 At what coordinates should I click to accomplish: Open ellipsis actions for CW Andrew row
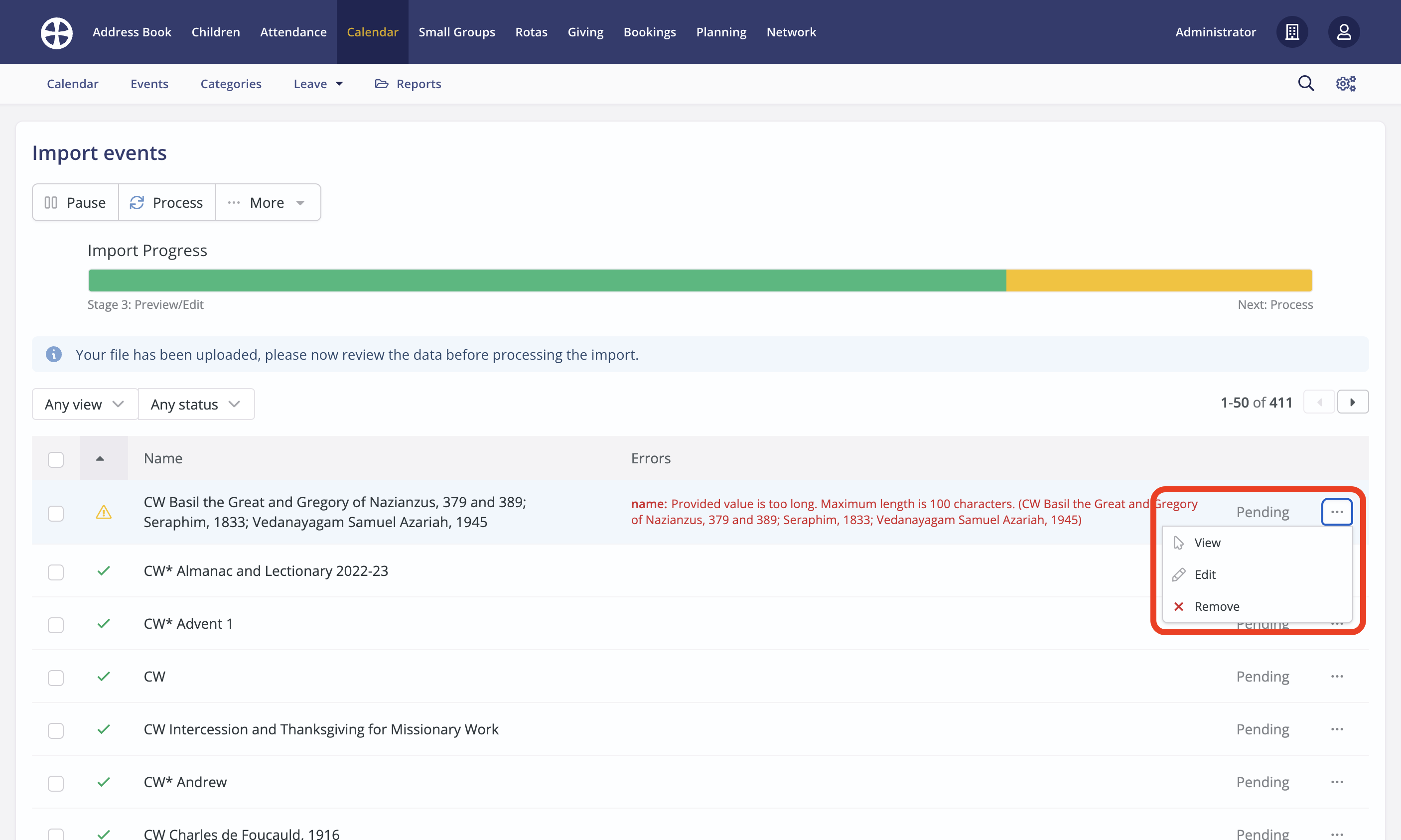click(x=1336, y=782)
